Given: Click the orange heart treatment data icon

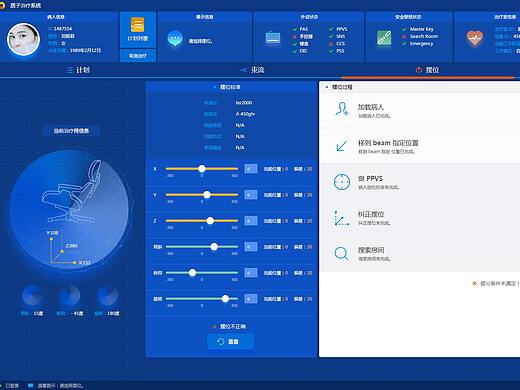Looking at the screenshot, I should [475, 39].
